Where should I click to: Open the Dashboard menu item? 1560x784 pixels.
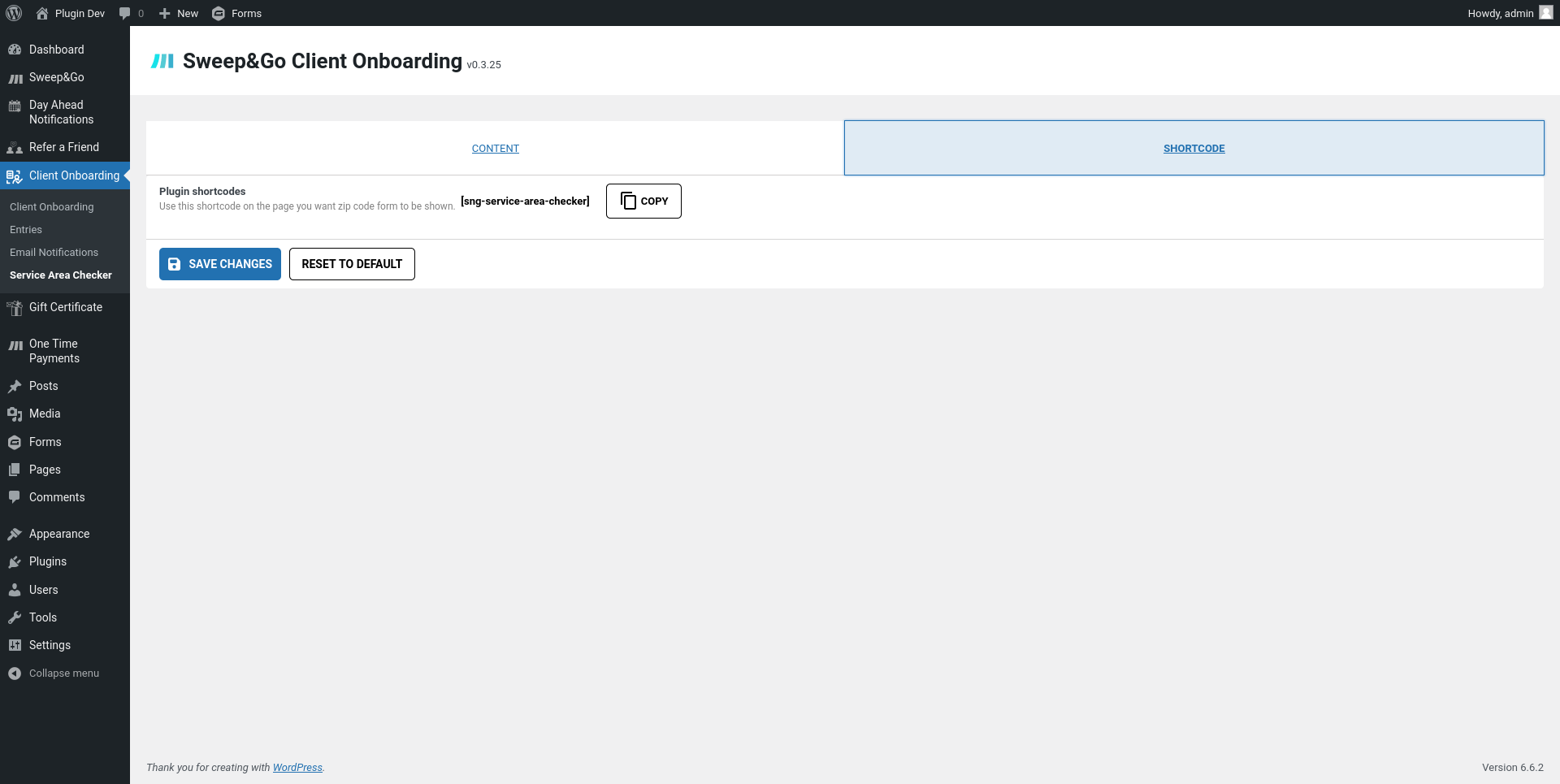click(56, 50)
